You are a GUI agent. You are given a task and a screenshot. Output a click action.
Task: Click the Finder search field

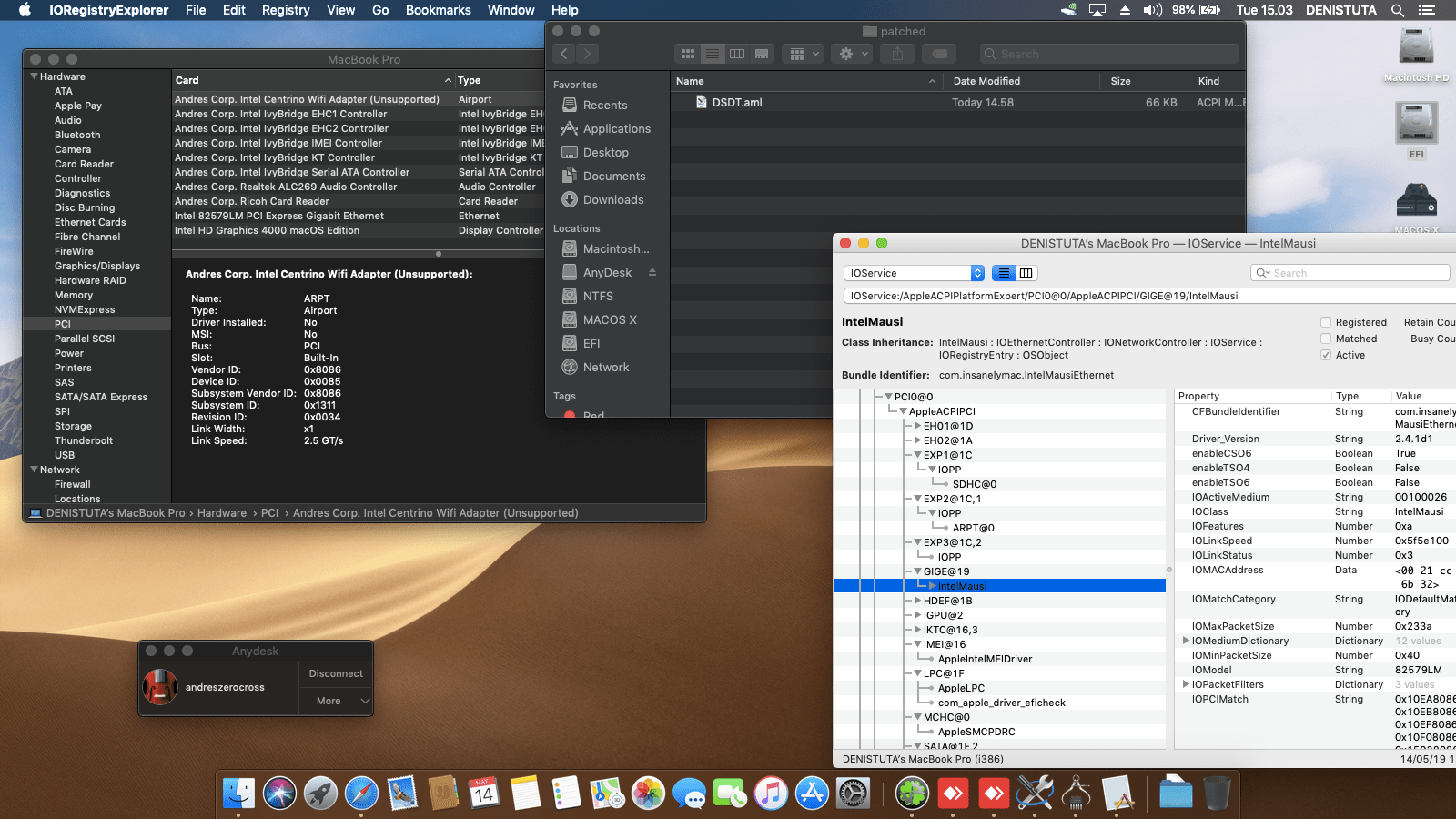[1109, 54]
